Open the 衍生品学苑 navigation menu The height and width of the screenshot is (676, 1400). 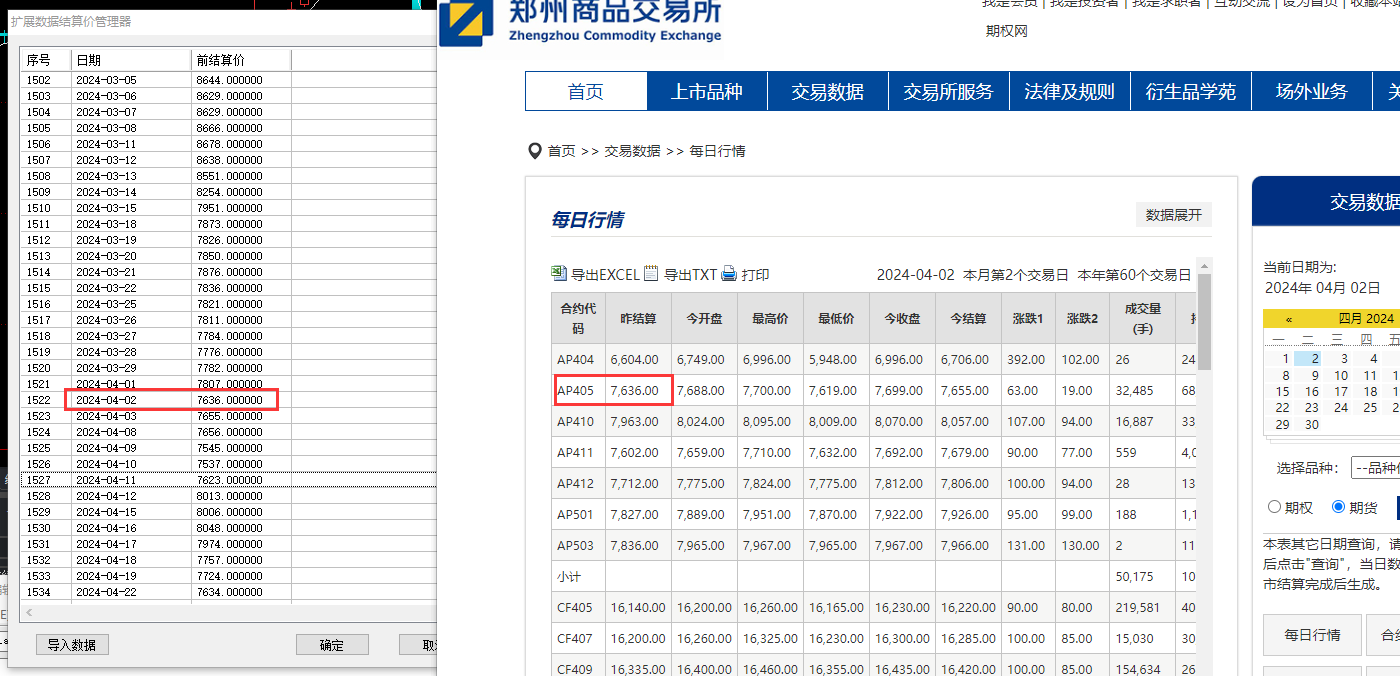pos(1190,91)
